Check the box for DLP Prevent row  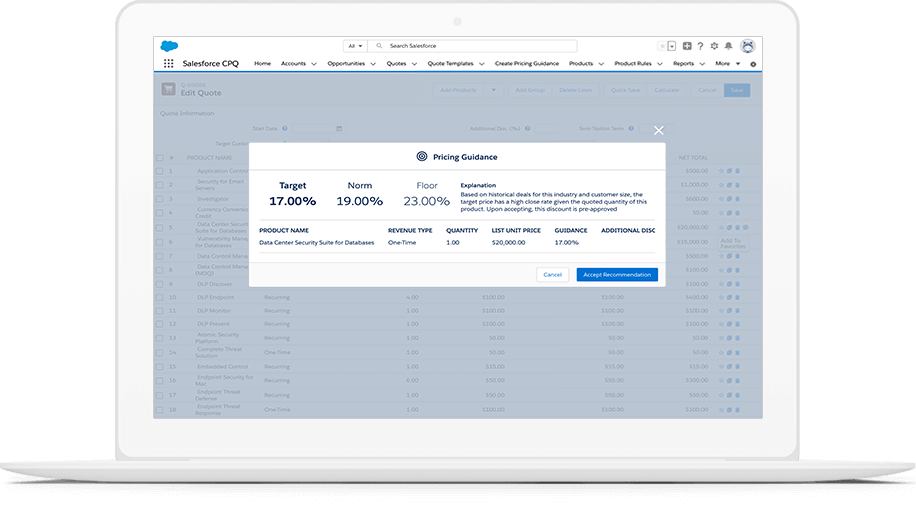coord(160,324)
